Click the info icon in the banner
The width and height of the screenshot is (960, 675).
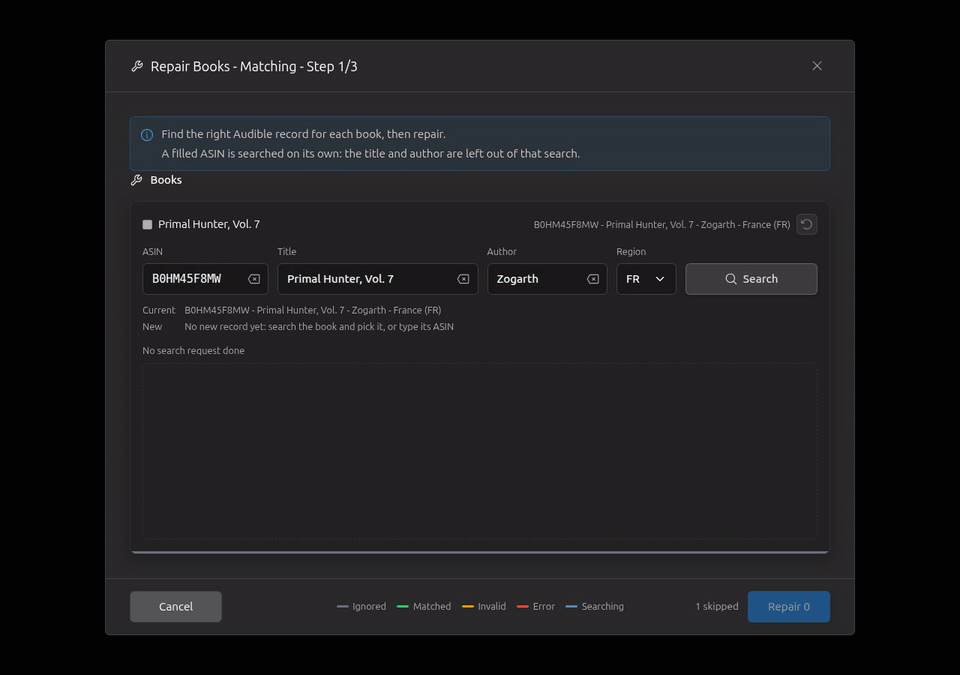[x=147, y=135]
